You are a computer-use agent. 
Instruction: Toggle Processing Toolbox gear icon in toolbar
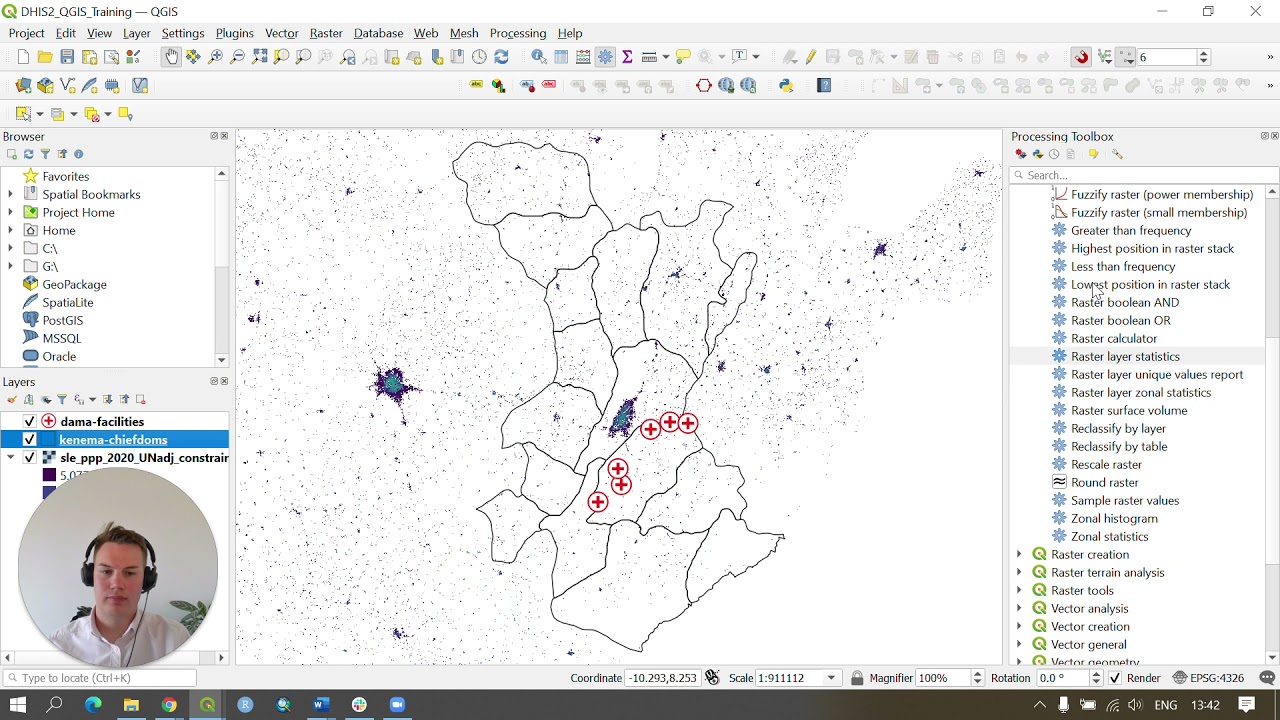tap(605, 57)
